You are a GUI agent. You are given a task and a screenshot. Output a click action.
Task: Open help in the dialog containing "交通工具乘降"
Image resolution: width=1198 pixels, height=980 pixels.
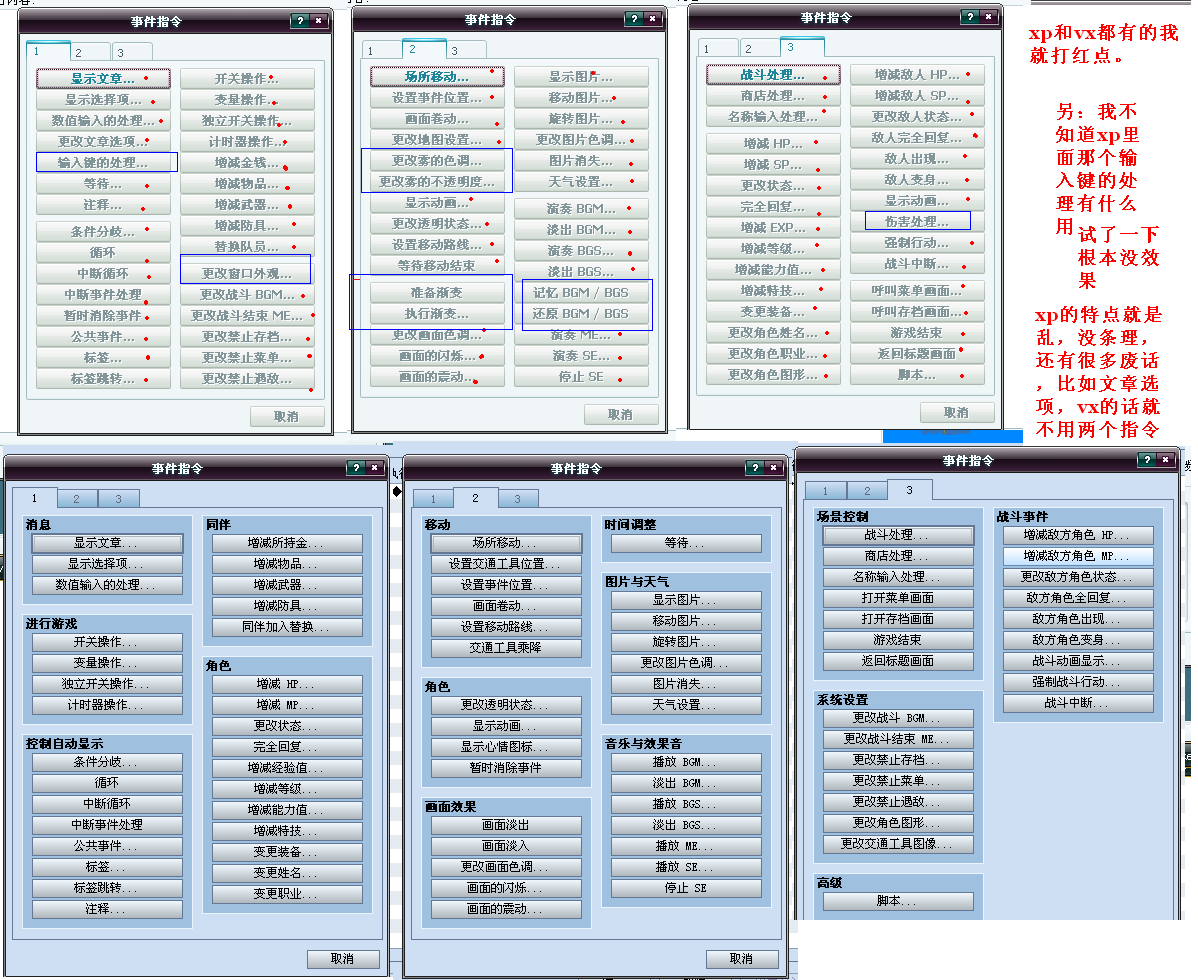click(x=755, y=467)
